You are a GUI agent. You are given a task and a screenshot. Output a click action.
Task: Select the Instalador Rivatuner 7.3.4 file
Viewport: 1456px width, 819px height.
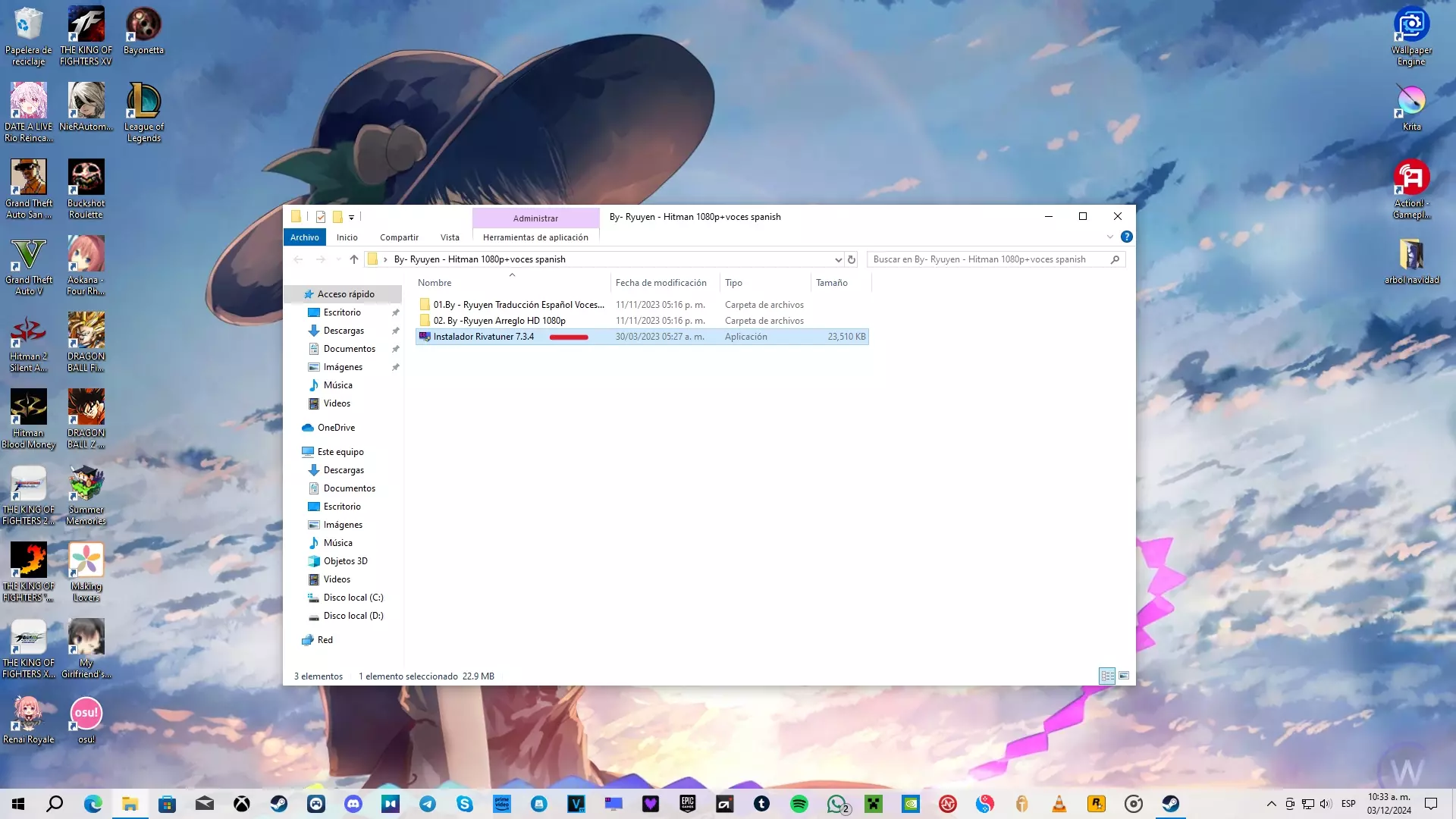tap(483, 337)
